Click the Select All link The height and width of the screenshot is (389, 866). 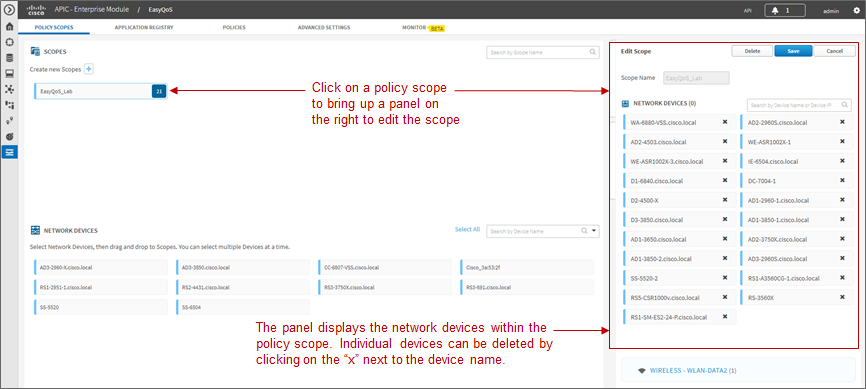(x=467, y=229)
